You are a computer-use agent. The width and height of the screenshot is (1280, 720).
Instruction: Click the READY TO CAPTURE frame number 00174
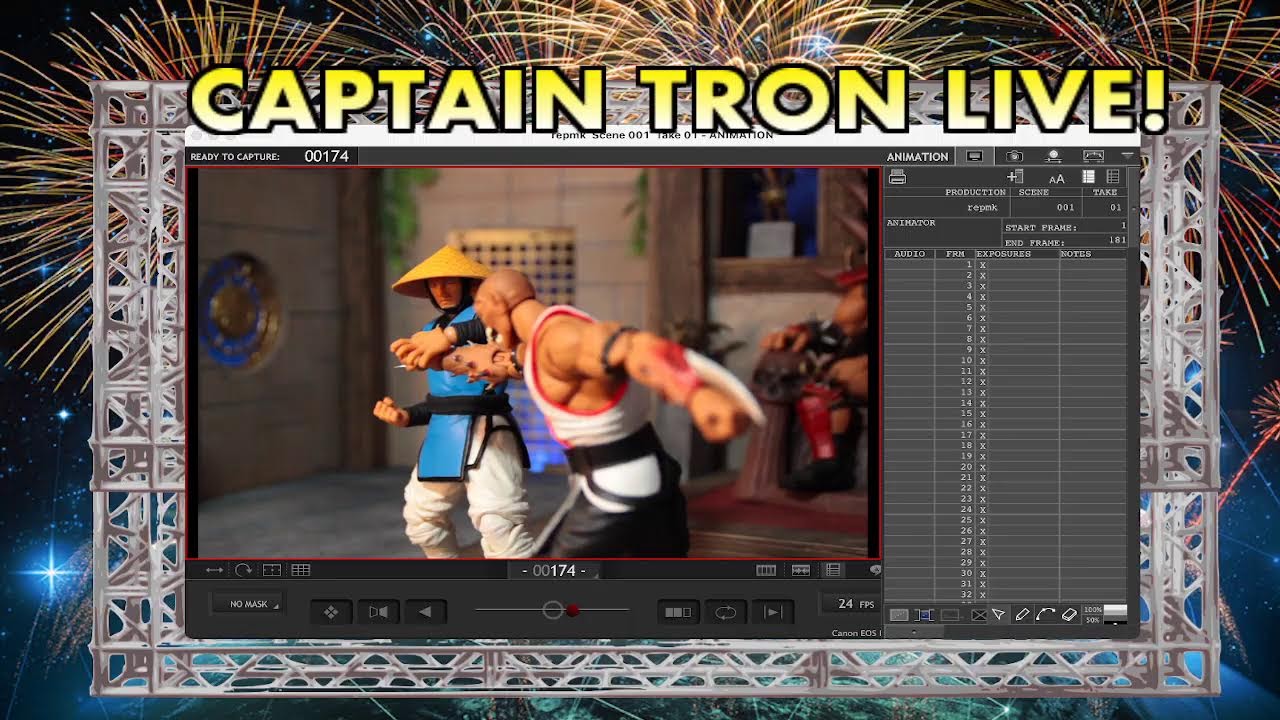pos(326,156)
